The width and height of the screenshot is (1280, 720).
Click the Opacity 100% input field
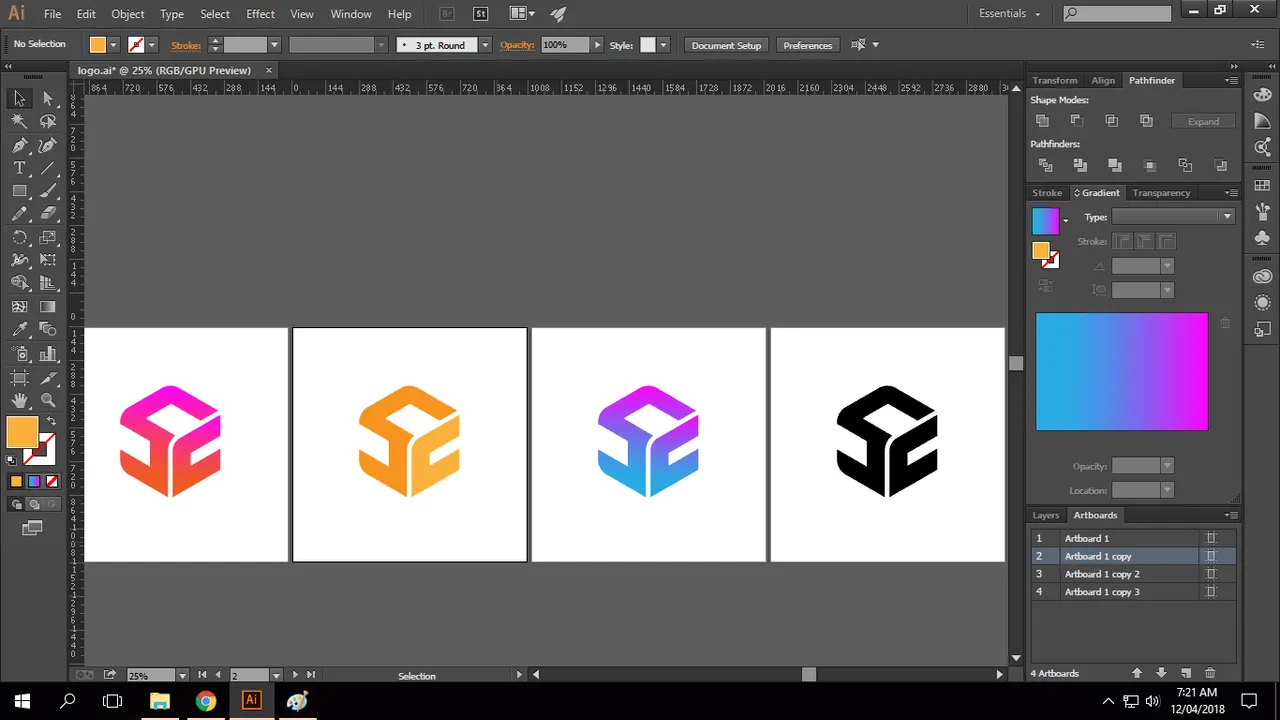(565, 45)
